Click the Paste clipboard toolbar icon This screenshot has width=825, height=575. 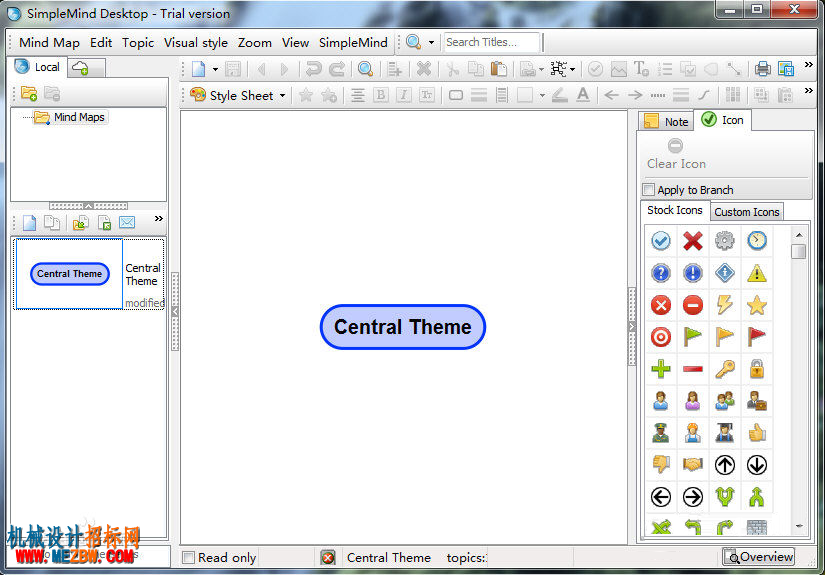pos(498,69)
